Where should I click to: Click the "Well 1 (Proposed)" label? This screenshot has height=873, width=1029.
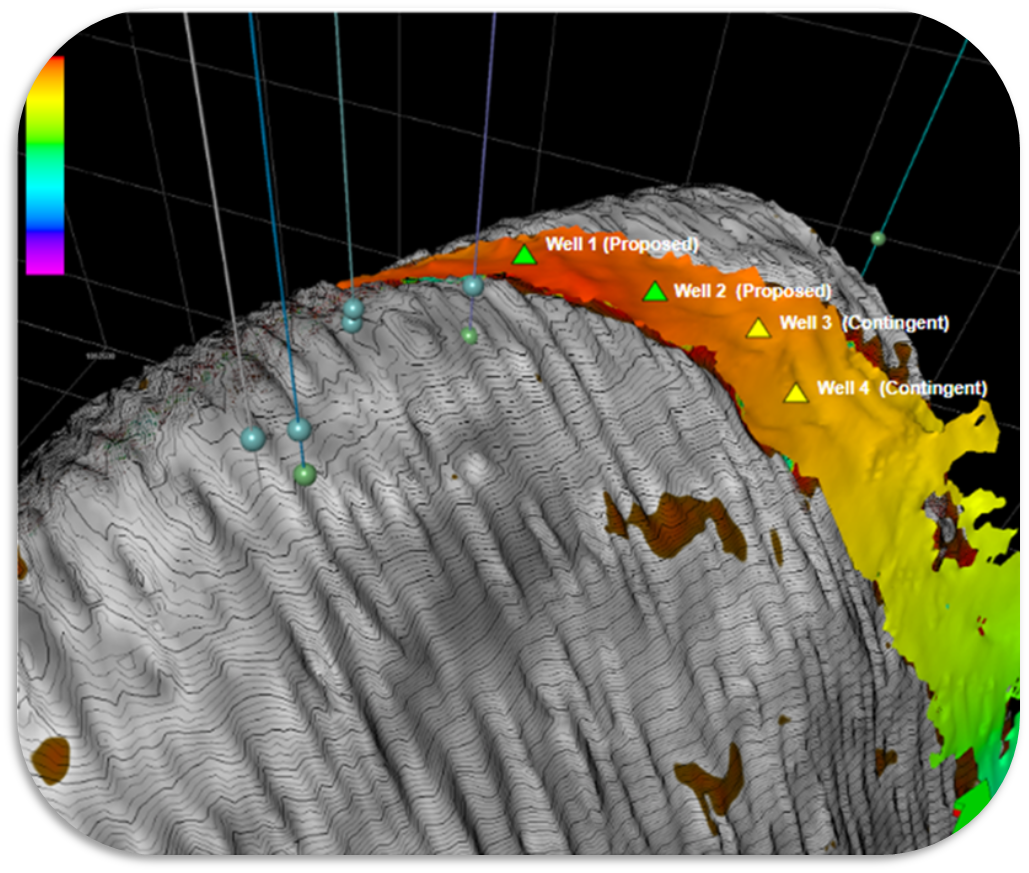[621, 243]
